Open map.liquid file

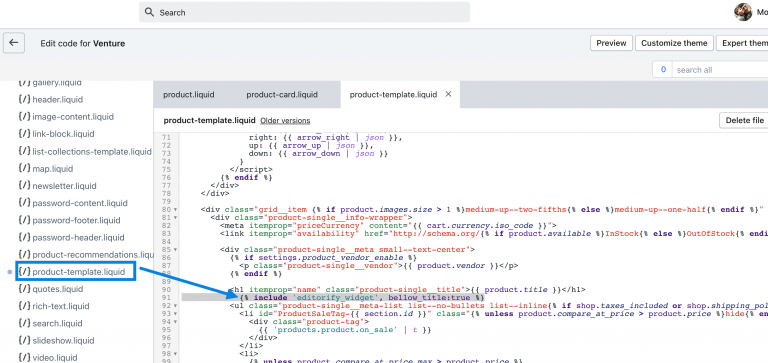pos(52,169)
